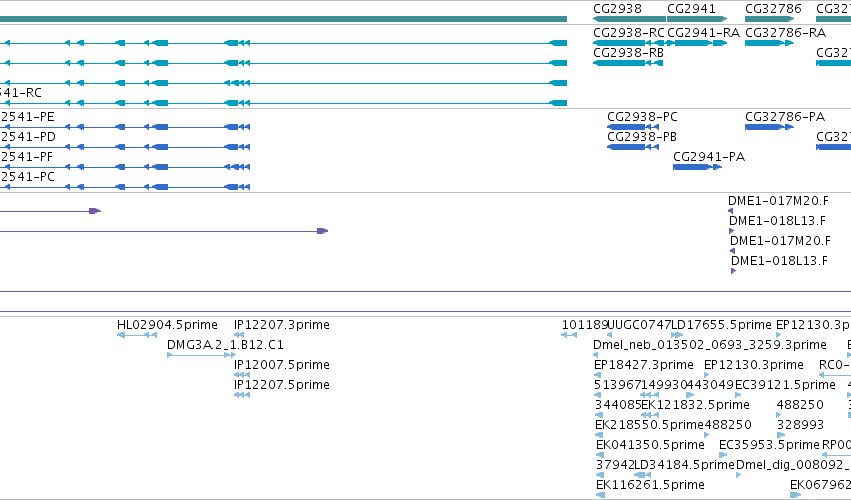The height and width of the screenshot is (500, 851).
Task: Click the CG2941-PA blue protein glyph
Action: point(697,167)
